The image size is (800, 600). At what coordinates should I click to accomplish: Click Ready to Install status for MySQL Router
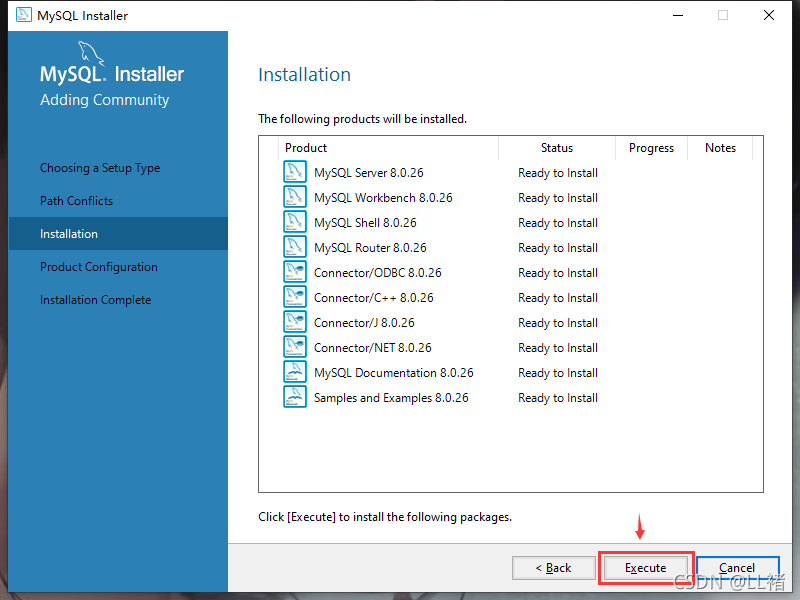point(558,248)
